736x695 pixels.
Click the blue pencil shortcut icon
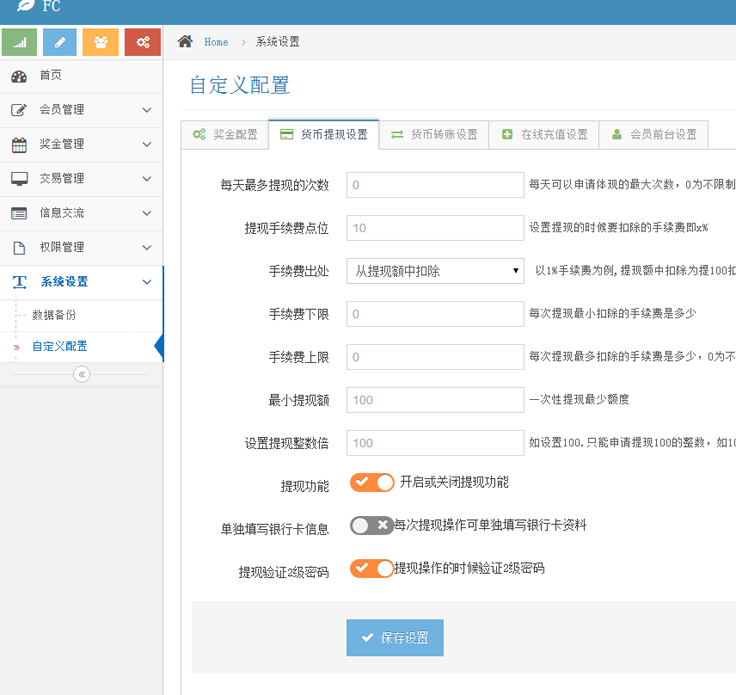click(x=60, y=42)
